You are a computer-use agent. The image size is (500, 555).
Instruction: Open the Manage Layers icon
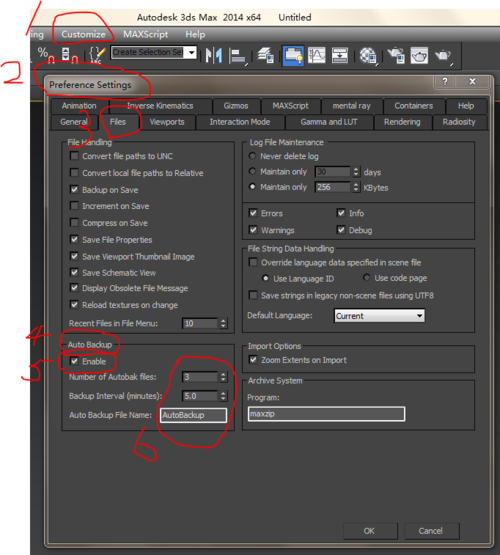coord(265,55)
